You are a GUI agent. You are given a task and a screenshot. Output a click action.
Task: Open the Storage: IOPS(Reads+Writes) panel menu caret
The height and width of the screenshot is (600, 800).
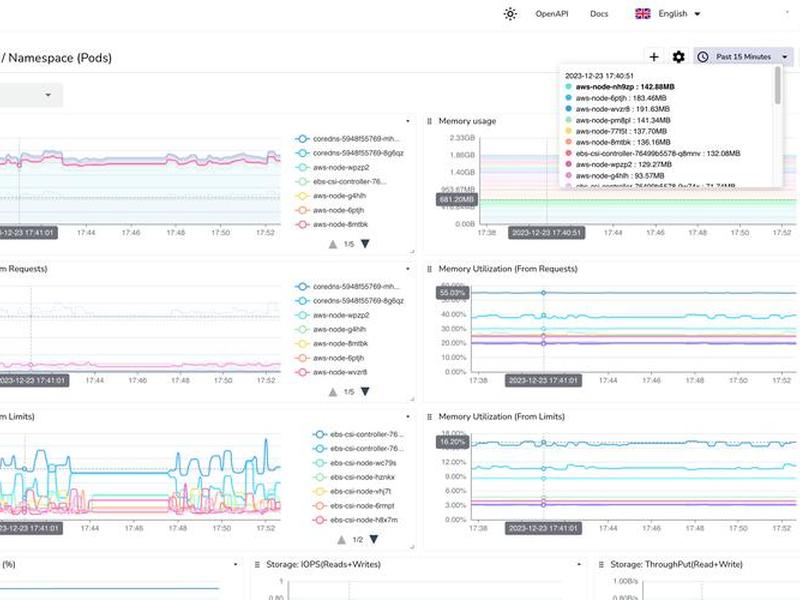point(579,564)
